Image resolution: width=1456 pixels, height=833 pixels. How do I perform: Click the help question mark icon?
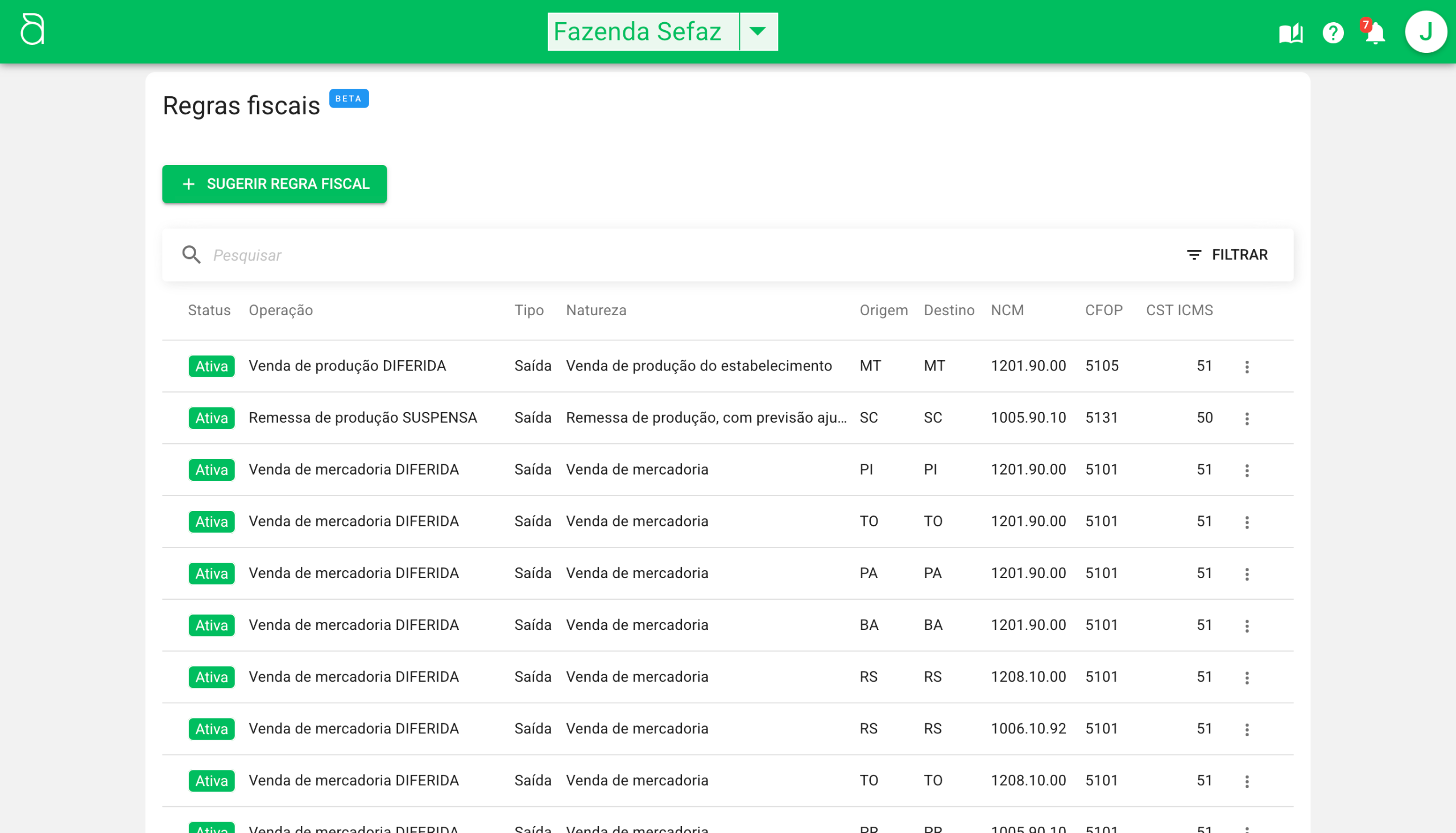point(1333,32)
